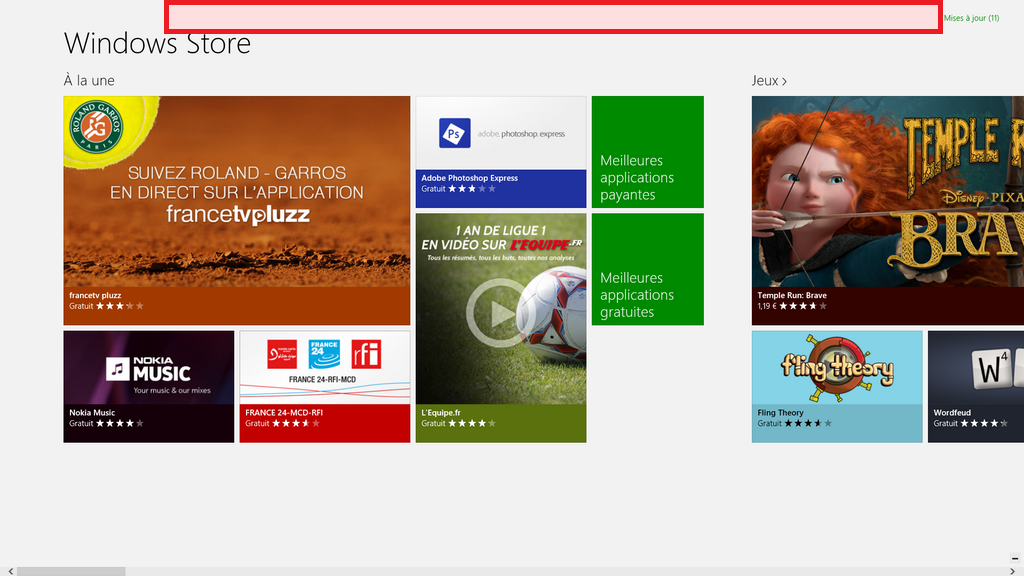Image resolution: width=1024 pixels, height=576 pixels.
Task: Open Meilleures applications payantes tile
Action: click(648, 152)
